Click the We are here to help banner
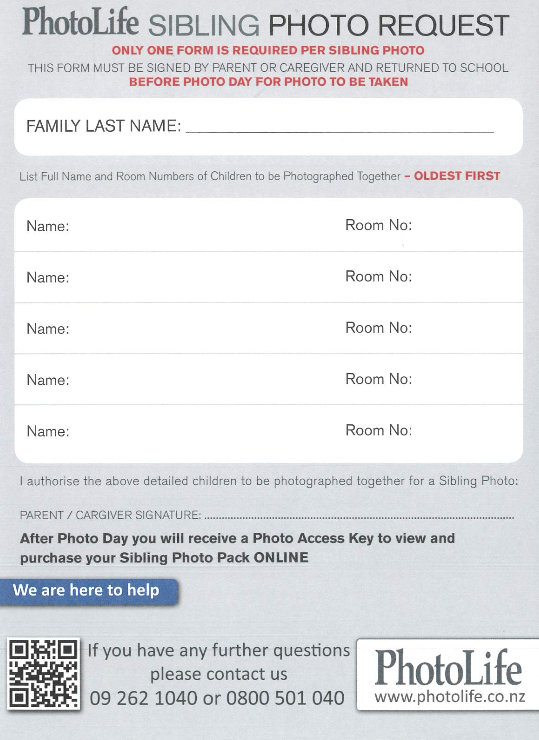The height and width of the screenshot is (740, 539). pos(89,591)
